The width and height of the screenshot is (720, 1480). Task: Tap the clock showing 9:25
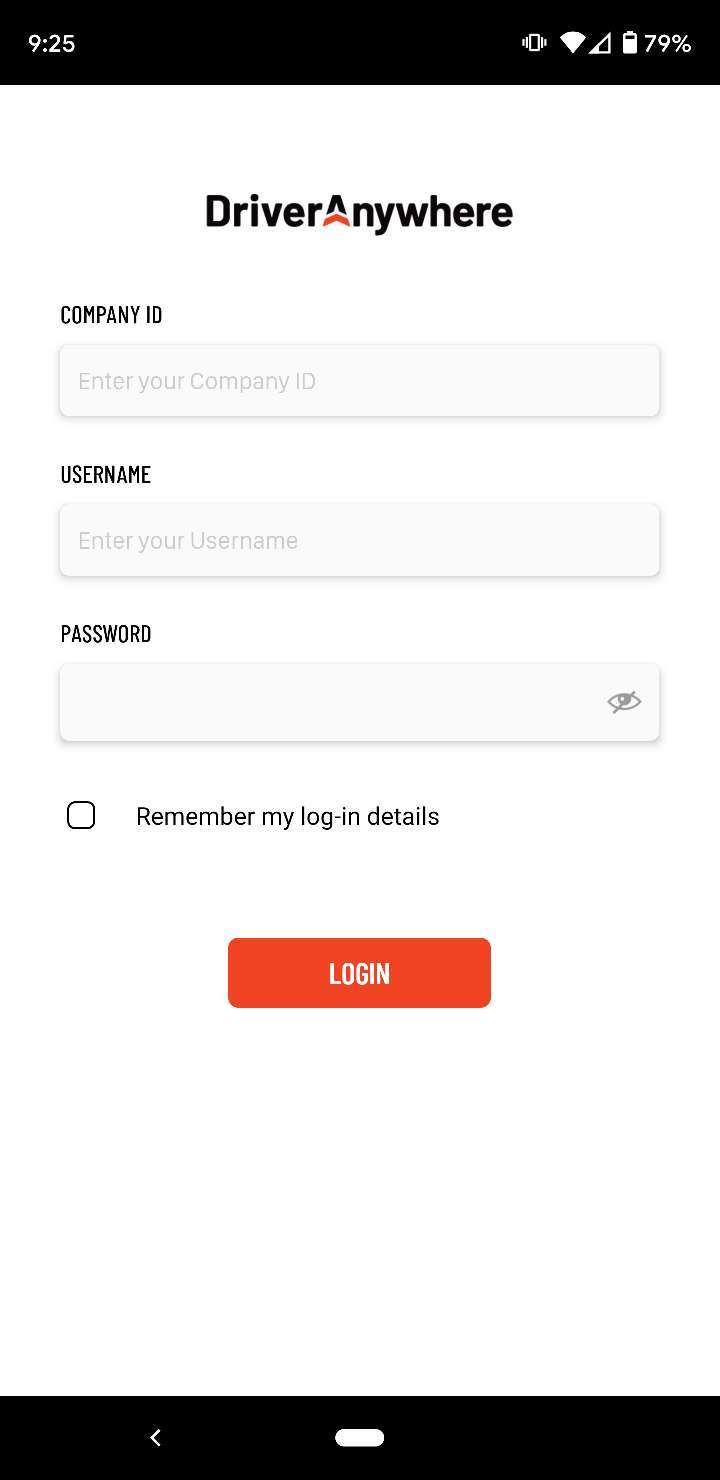[51, 42]
